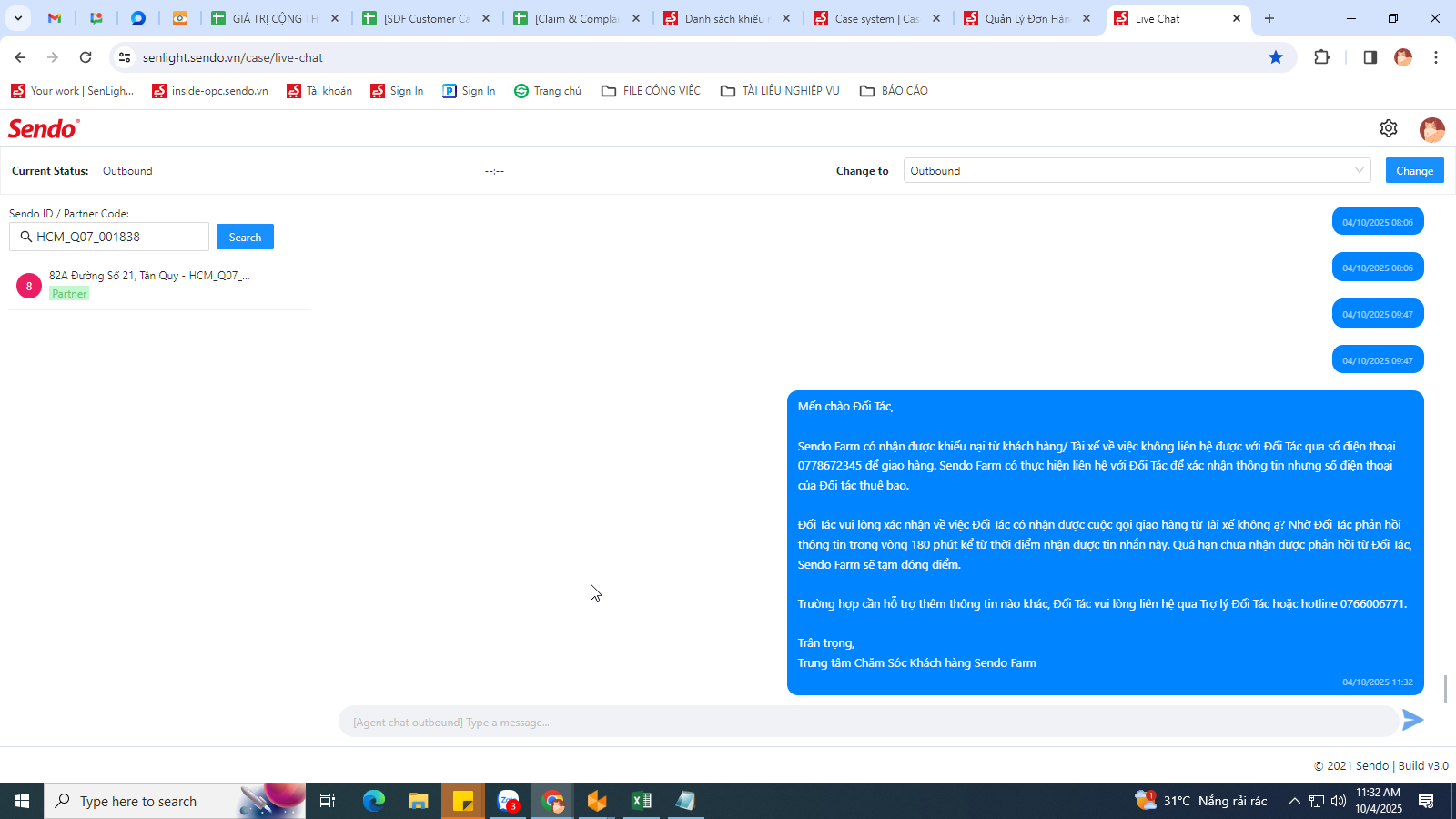Click the chat scrollbar thumb
This screenshot has height=819, width=1456.
[x=1445, y=688]
